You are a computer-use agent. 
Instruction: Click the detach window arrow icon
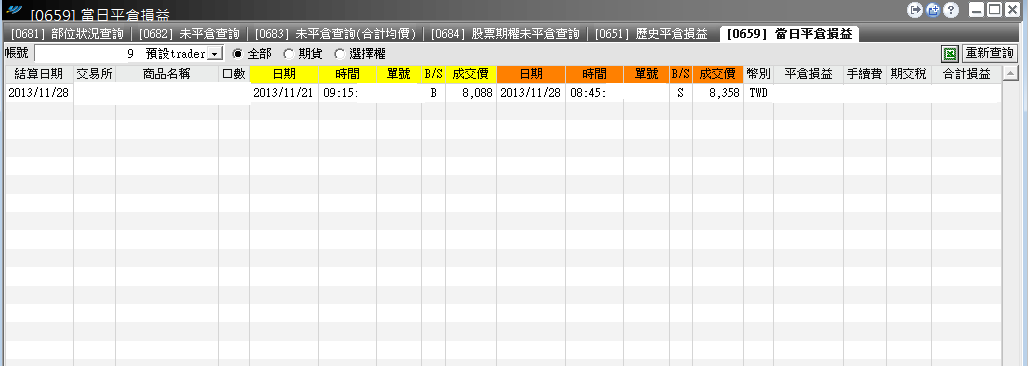[915, 10]
